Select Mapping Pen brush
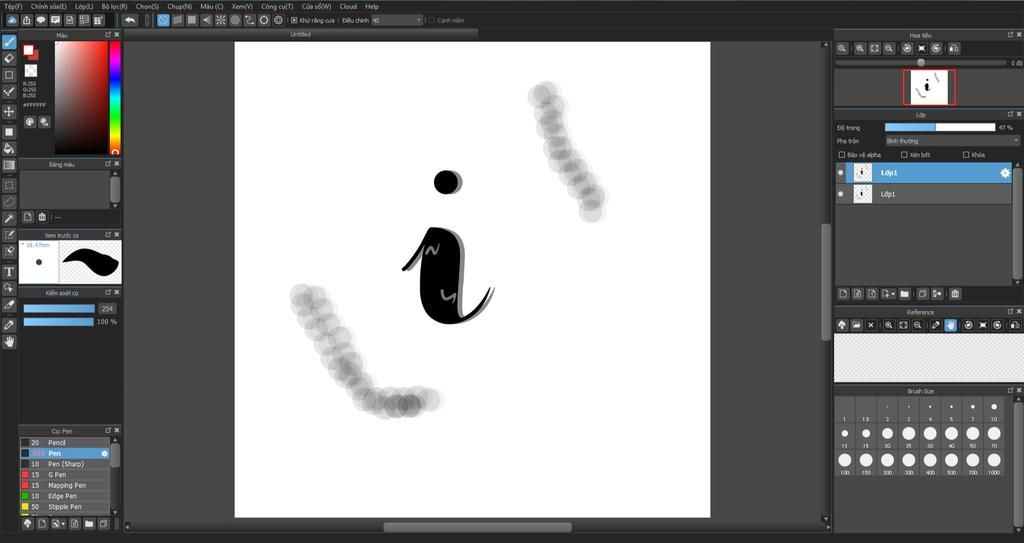1024x543 pixels. pos(65,485)
